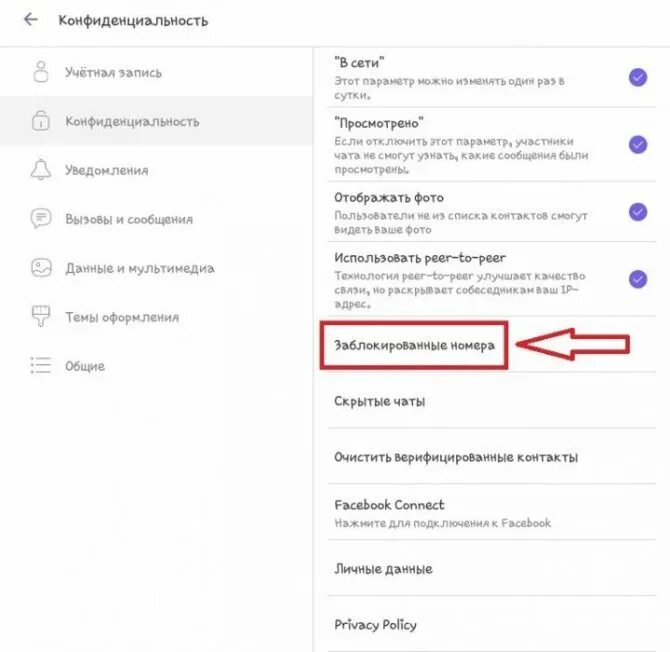Tap Facebook Connect option
Viewport: 670px width, 652px height.
click(x=390, y=505)
